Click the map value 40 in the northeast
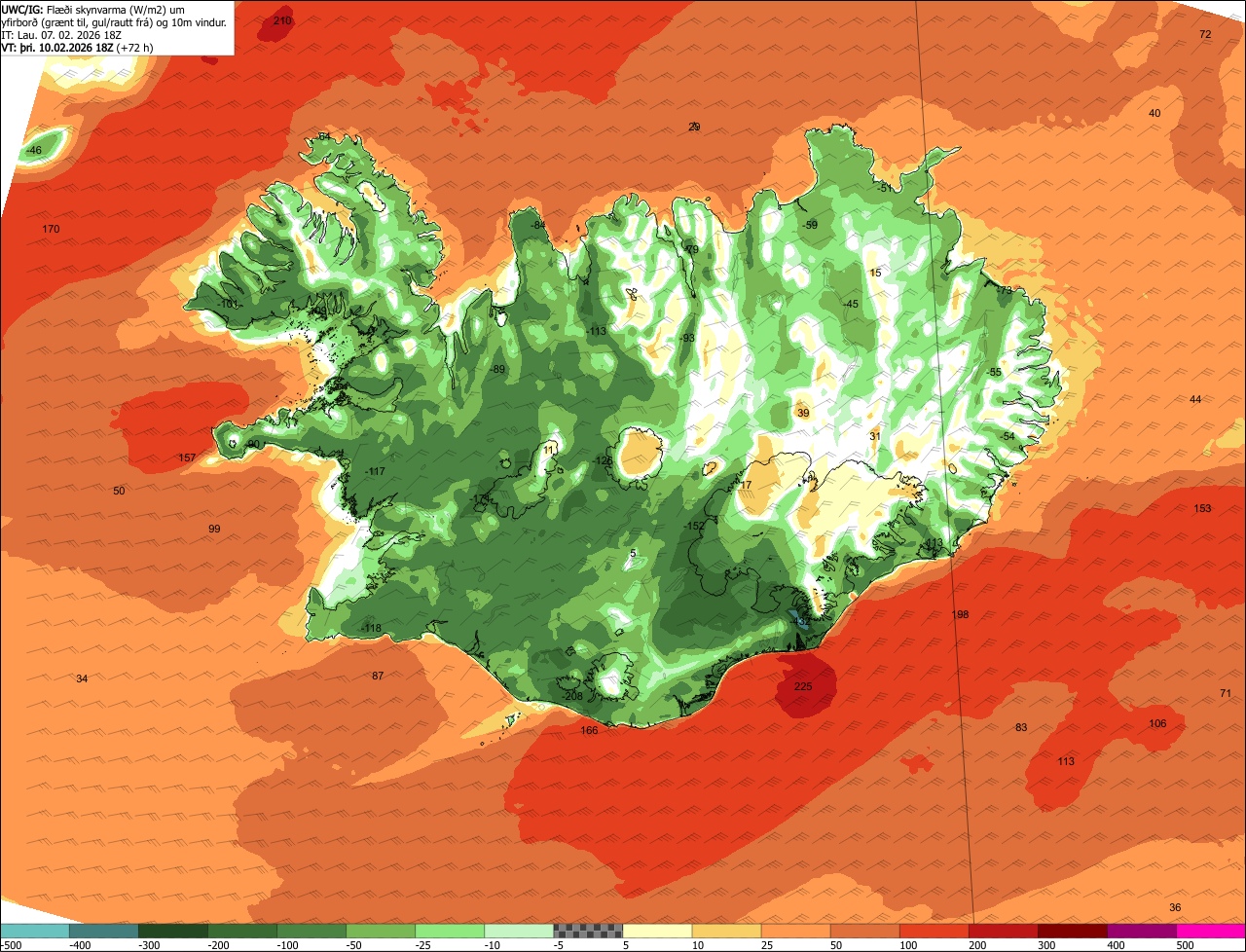The height and width of the screenshot is (952, 1246). pos(1154,113)
